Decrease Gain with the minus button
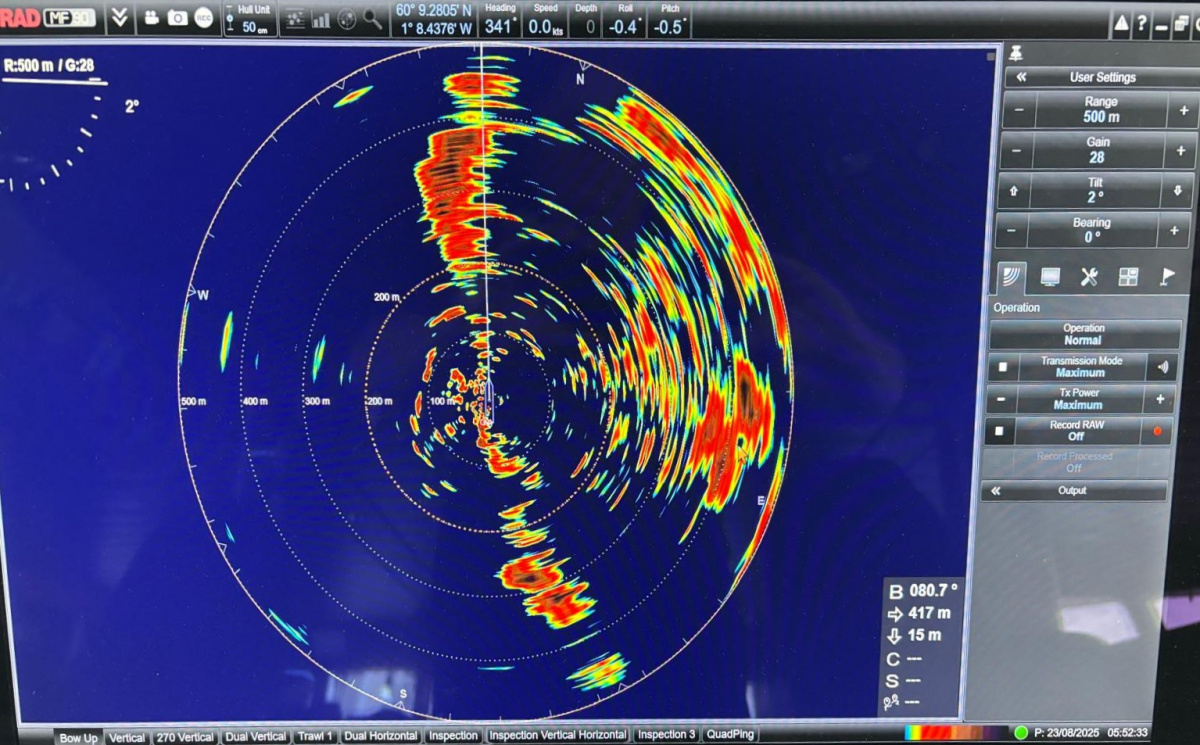1200x745 pixels. click(x=1017, y=151)
